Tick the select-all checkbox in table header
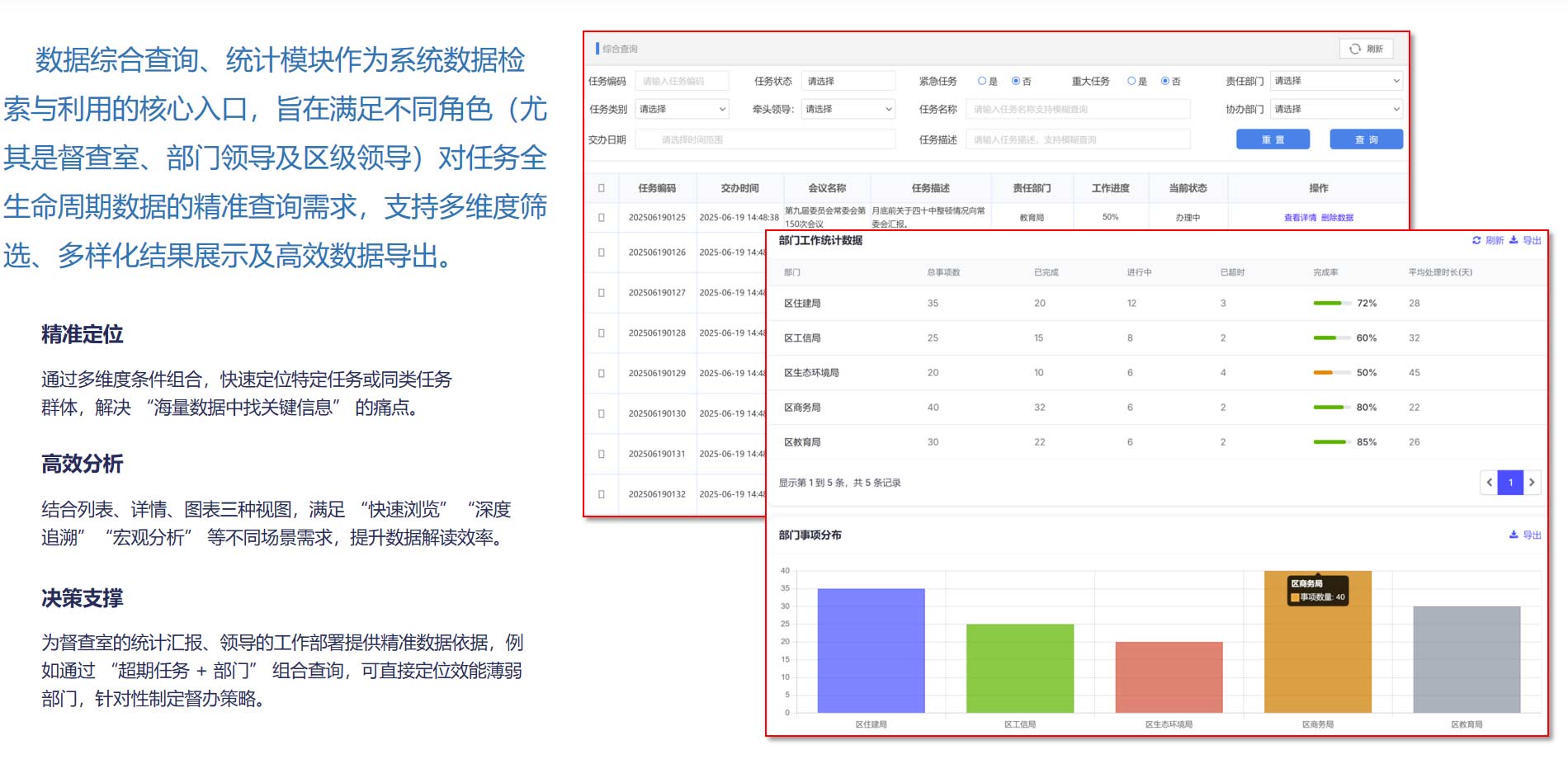The image size is (1568, 764). coord(601,188)
